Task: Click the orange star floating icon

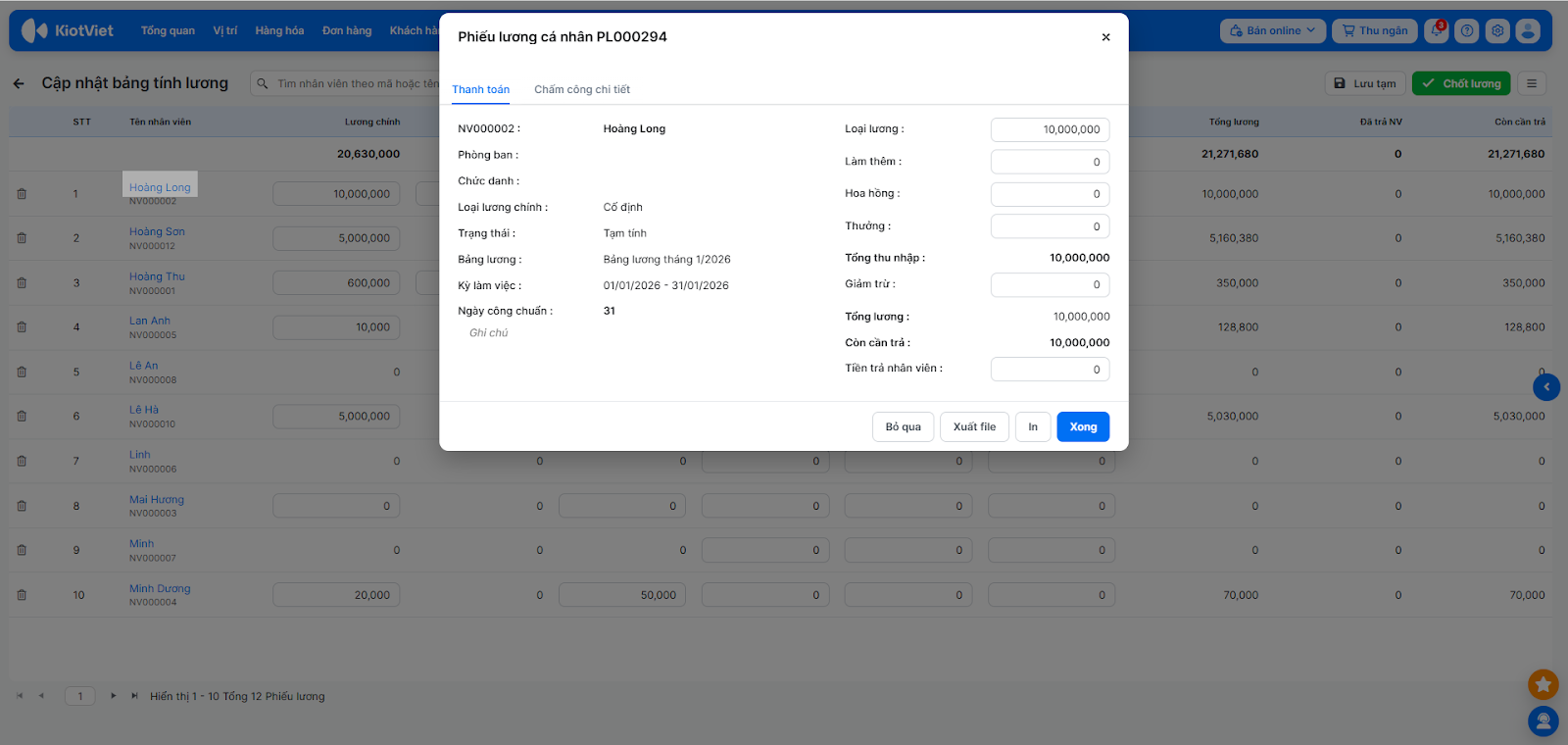Action: coord(1543,684)
